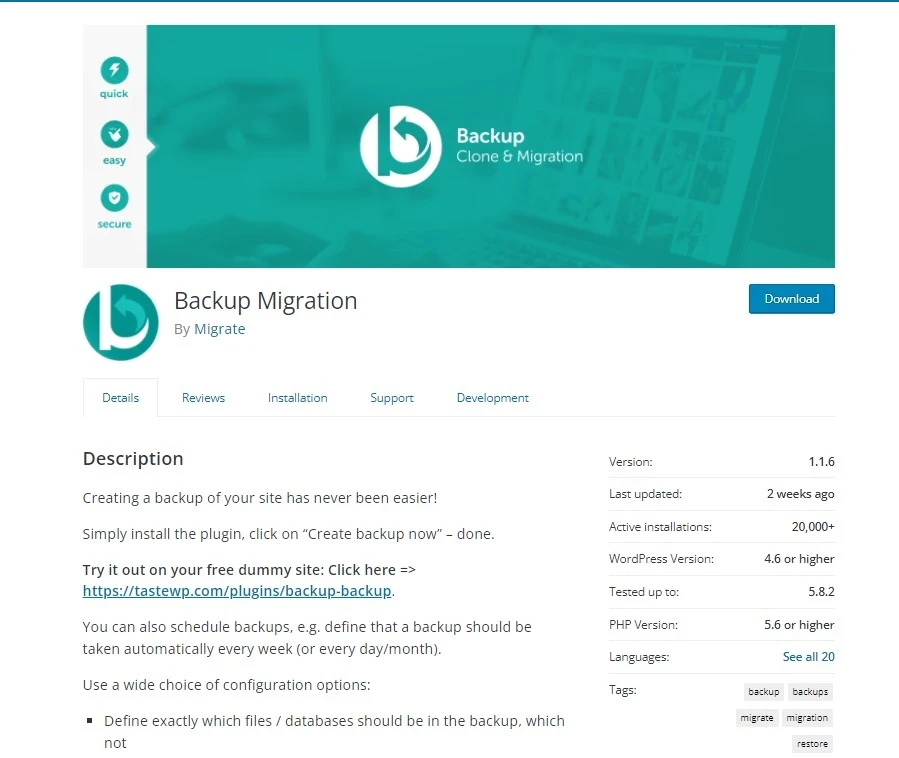Open the Migrate author link
The image size is (899, 758).
coord(219,329)
